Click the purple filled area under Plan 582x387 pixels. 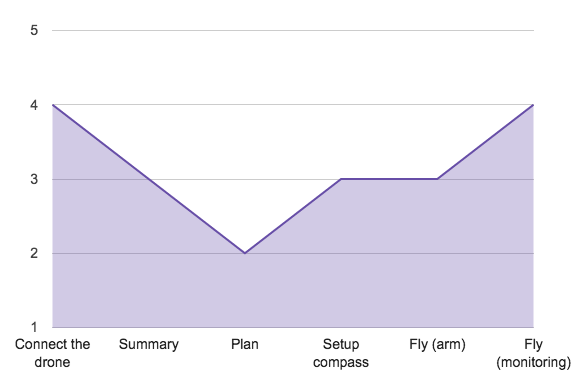(245, 291)
